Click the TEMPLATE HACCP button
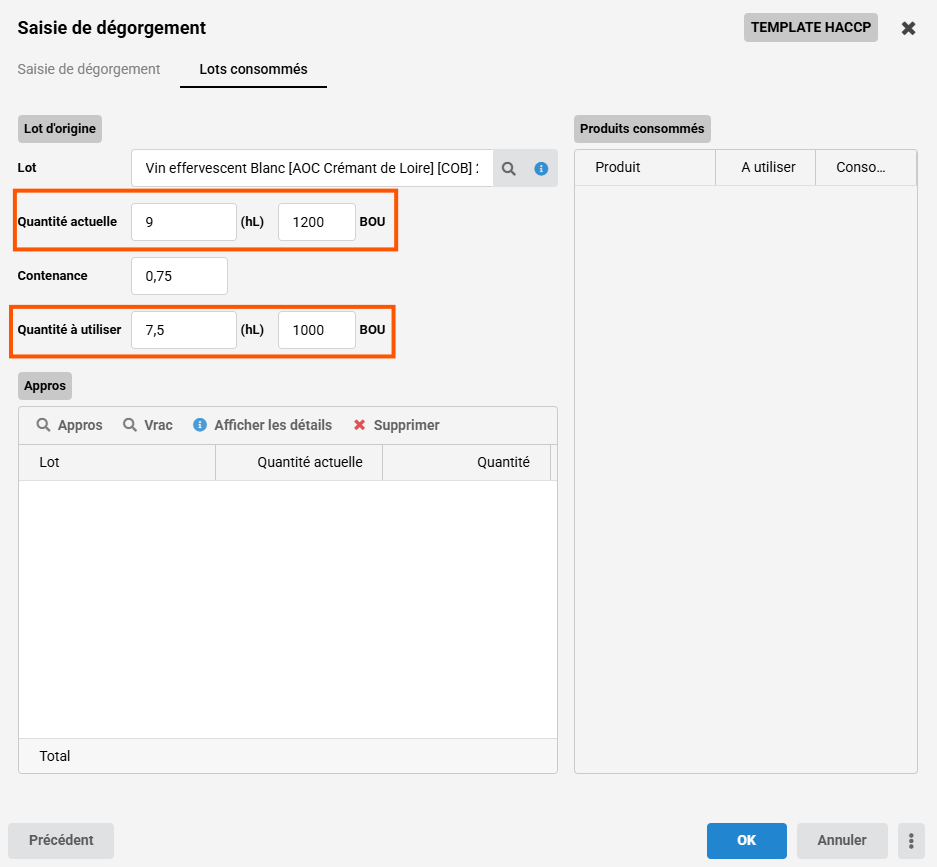Image resolution: width=937 pixels, height=867 pixels. coord(810,28)
